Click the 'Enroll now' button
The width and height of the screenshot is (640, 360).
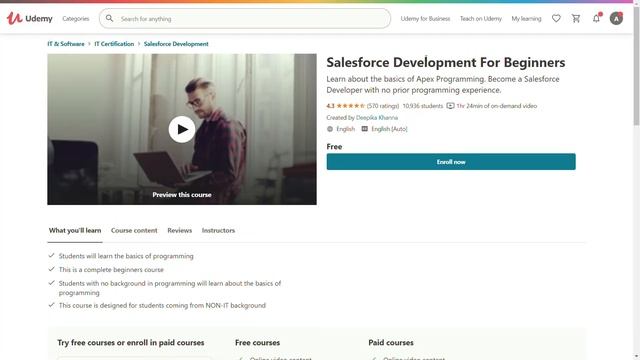pyautogui.click(x=451, y=162)
